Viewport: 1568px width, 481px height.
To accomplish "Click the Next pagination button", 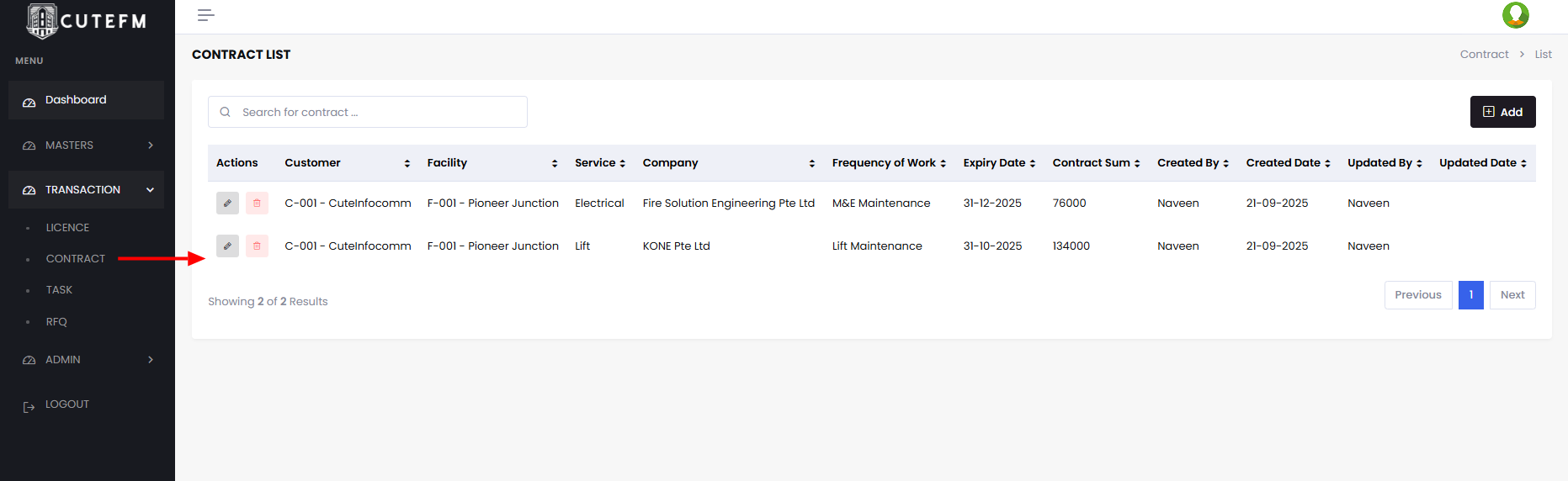I will coord(1512,295).
